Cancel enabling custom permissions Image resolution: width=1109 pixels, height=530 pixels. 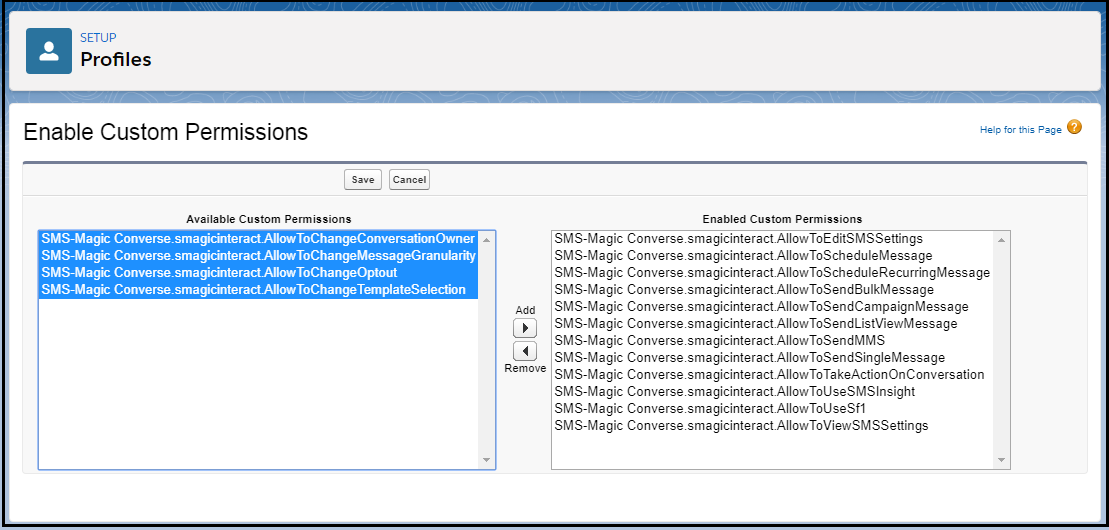410,180
